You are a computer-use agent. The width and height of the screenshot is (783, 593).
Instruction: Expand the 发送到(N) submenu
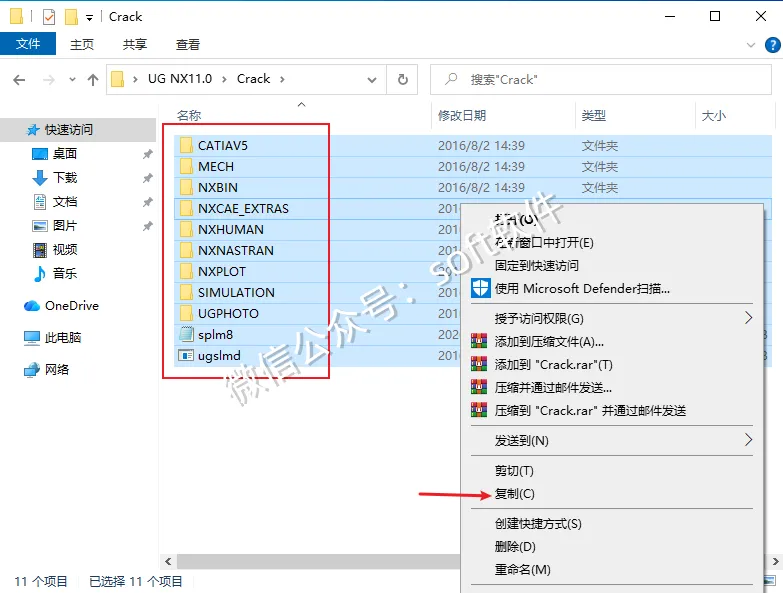[612, 440]
